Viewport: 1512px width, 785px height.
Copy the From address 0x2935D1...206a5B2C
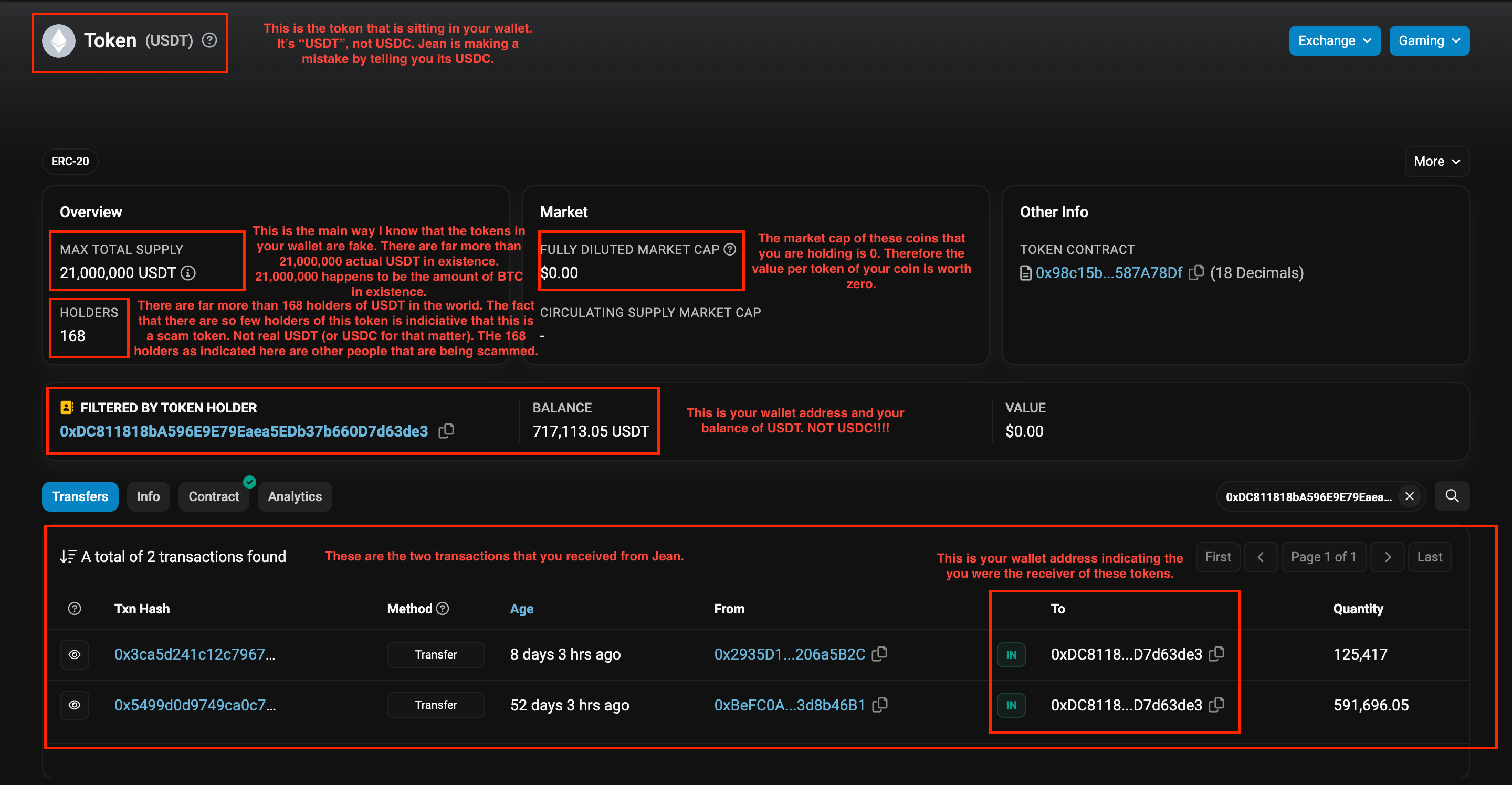(879, 654)
